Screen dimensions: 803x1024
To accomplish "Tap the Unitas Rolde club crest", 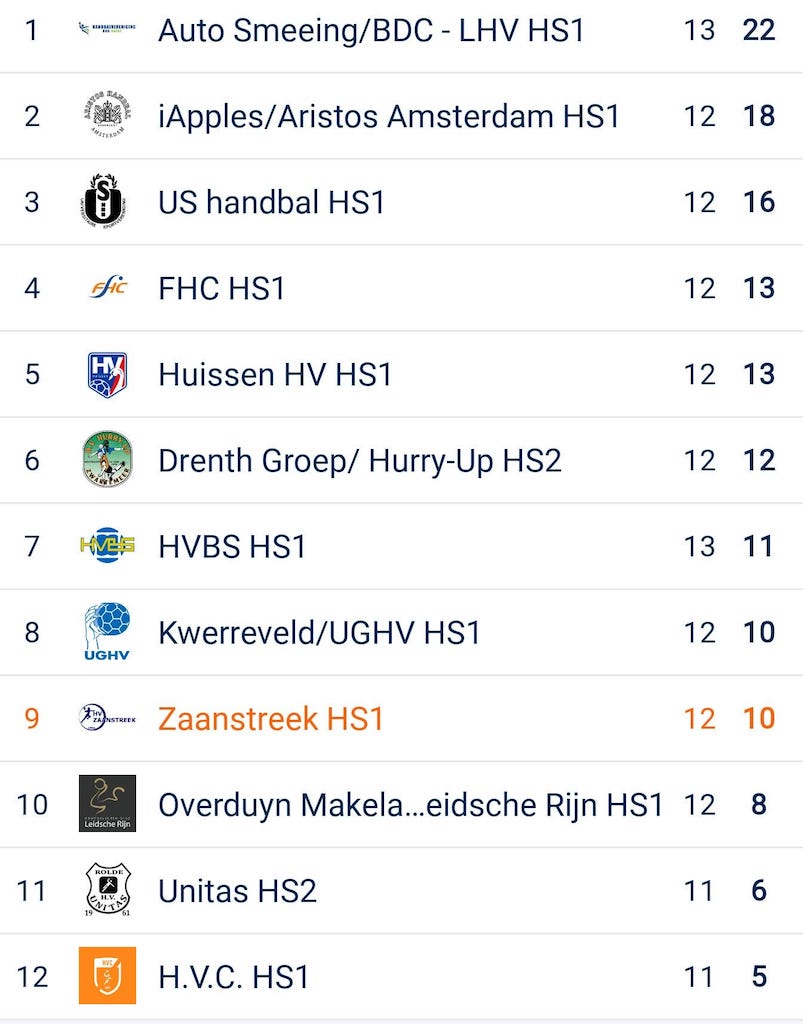I will pos(107,890).
